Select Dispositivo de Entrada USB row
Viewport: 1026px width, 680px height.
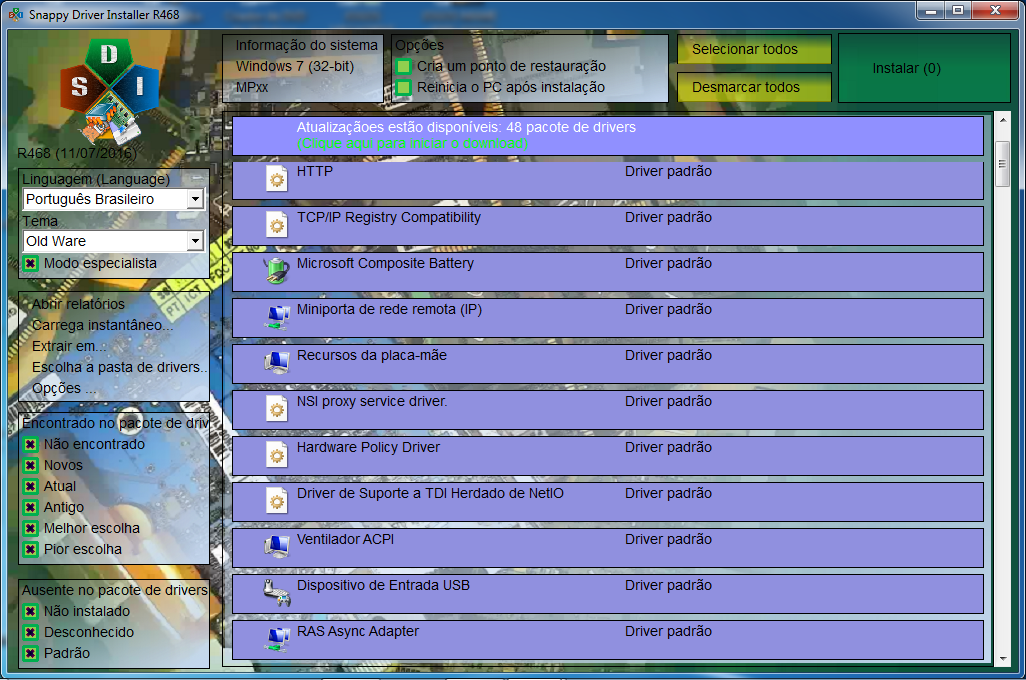pyautogui.click(x=608, y=594)
